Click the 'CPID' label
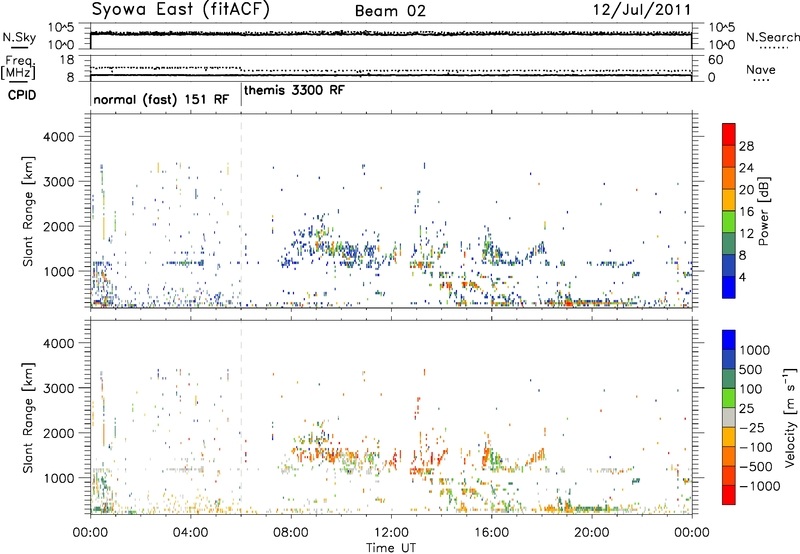800x554 pixels. click(x=21, y=95)
